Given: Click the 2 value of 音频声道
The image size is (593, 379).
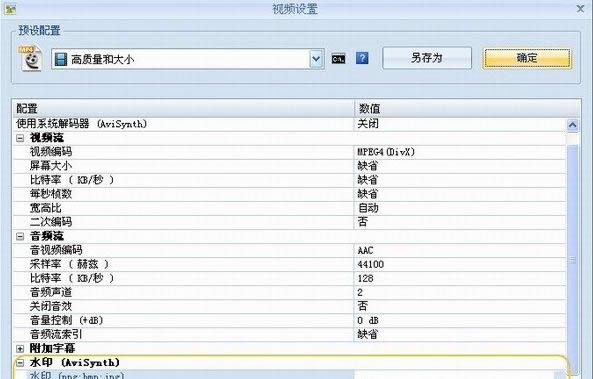Looking at the screenshot, I should 360,292.
